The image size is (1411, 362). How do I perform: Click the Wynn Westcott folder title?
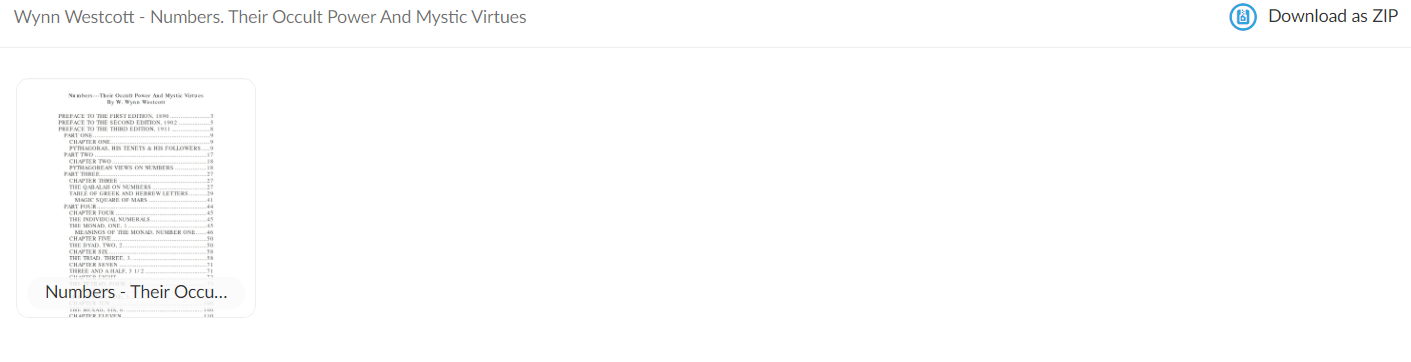[270, 17]
